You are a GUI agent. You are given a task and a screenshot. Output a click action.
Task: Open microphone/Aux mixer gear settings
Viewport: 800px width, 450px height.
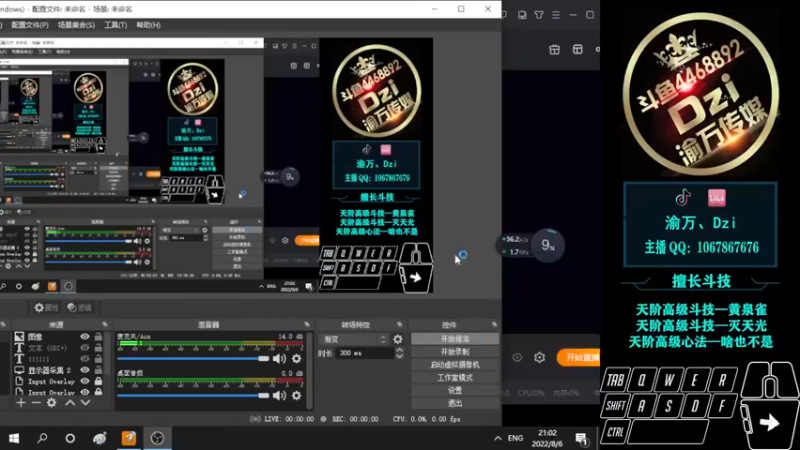(x=296, y=359)
